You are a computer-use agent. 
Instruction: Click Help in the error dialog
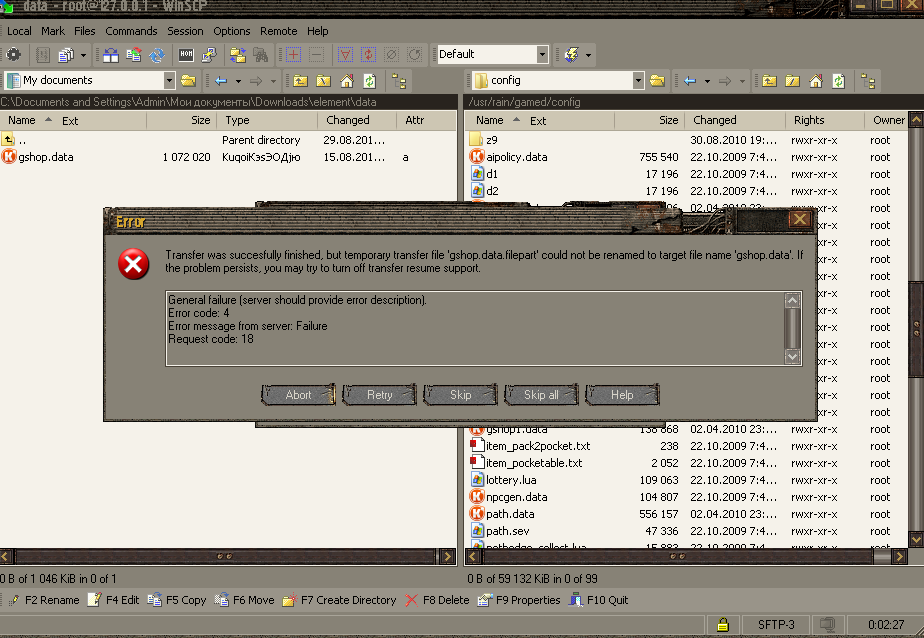[x=622, y=395]
